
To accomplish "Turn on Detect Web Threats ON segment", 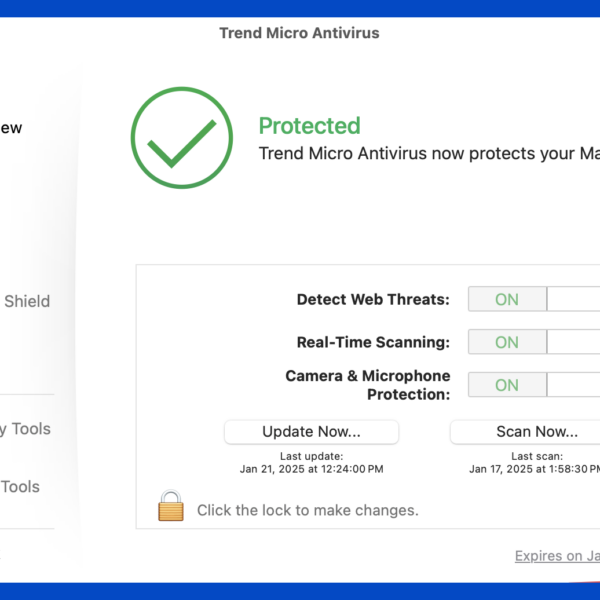I will pyautogui.click(x=507, y=299).
